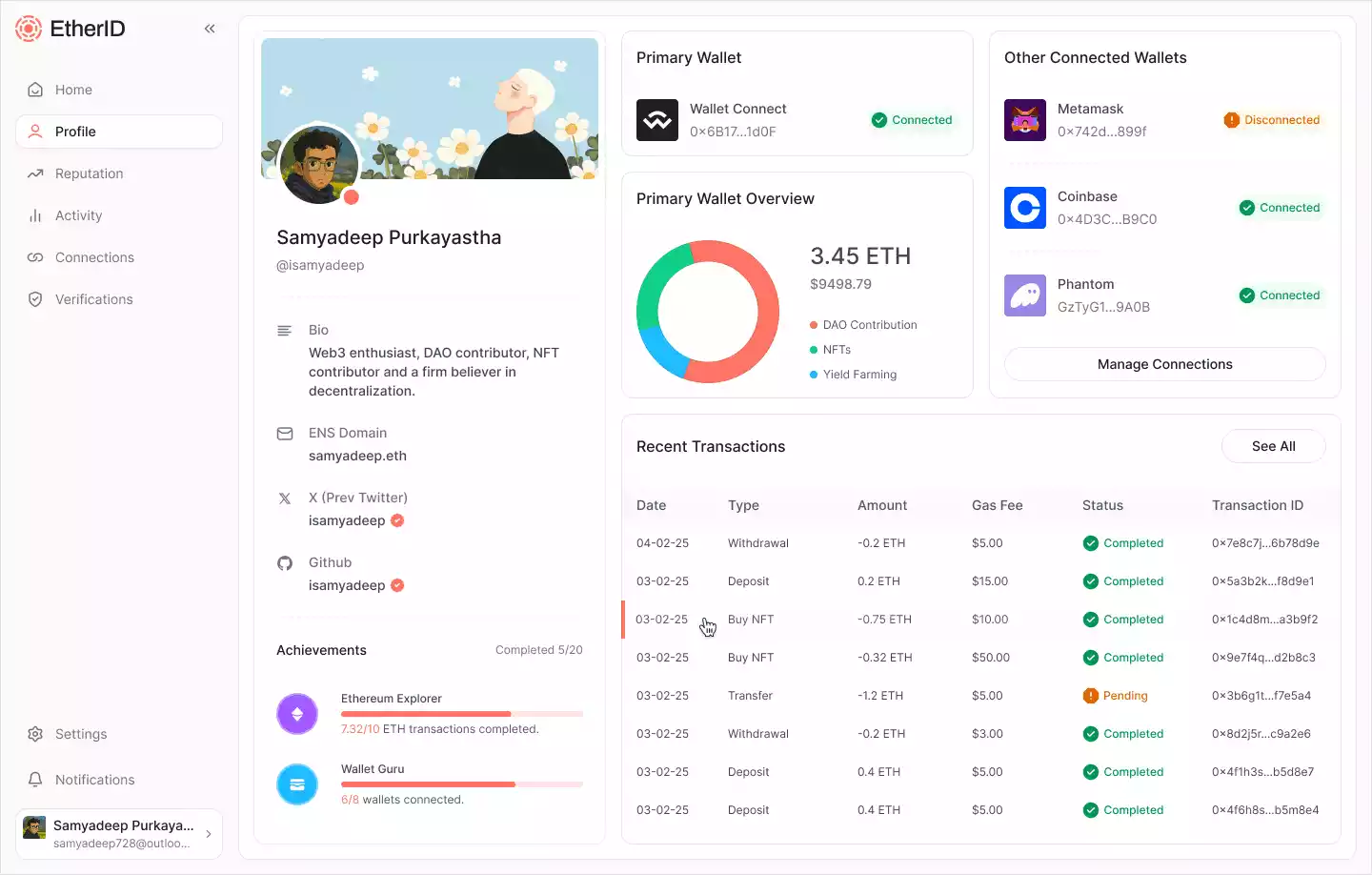
Task: Toggle the Pending status on the Transfer transaction
Action: 1115,695
